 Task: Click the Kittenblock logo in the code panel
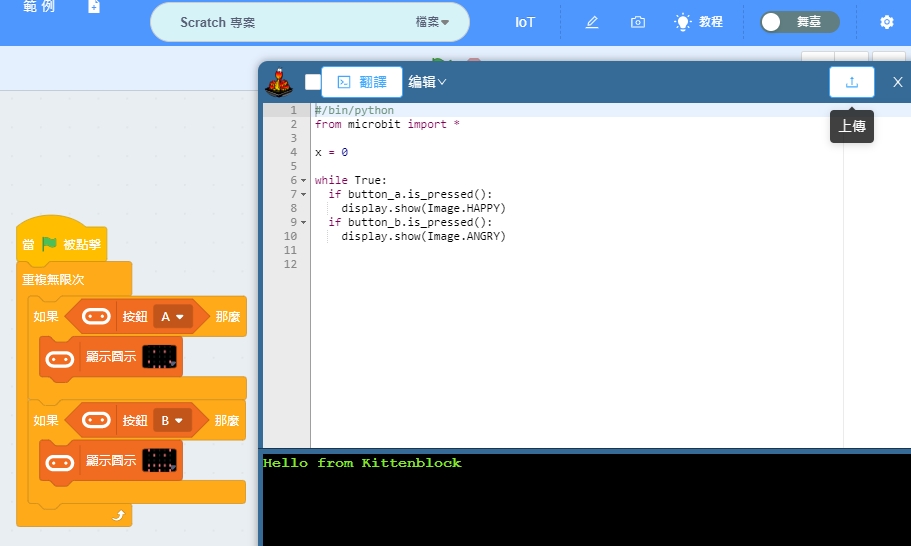[x=281, y=83]
